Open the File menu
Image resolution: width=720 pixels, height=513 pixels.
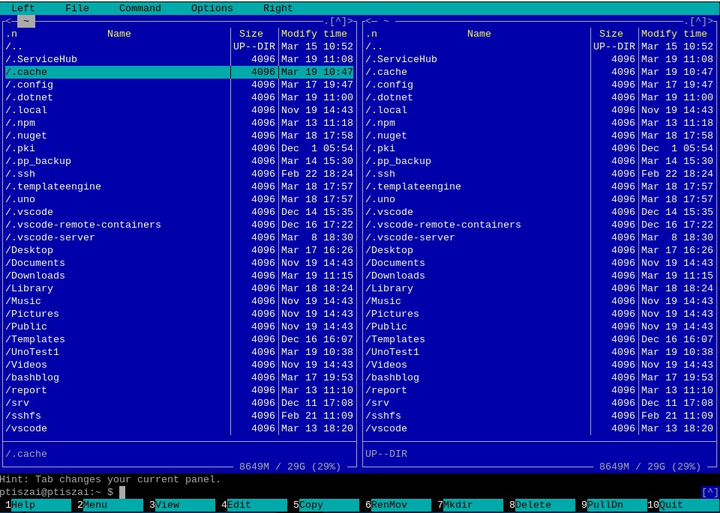click(x=77, y=8)
